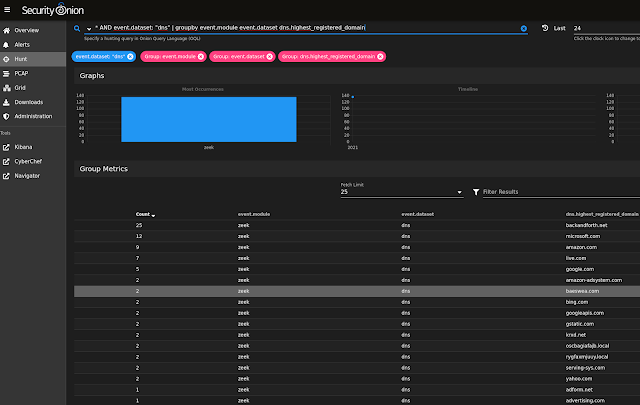Focus the OQL hunt query field
The image size is (640, 405).
[305, 28]
